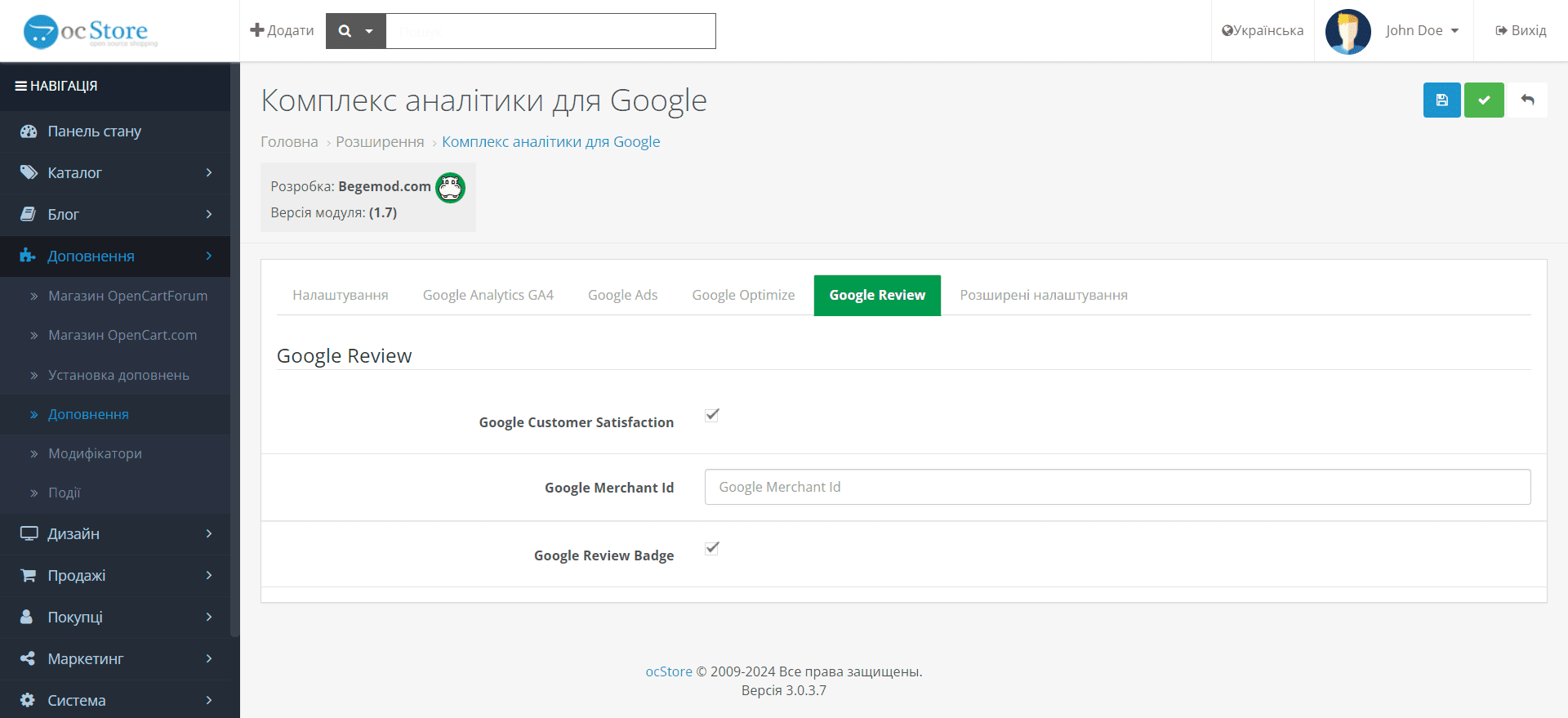Image resolution: width=1568 pixels, height=718 pixels.
Task: Open the Доповнення submenu item
Action: point(115,414)
